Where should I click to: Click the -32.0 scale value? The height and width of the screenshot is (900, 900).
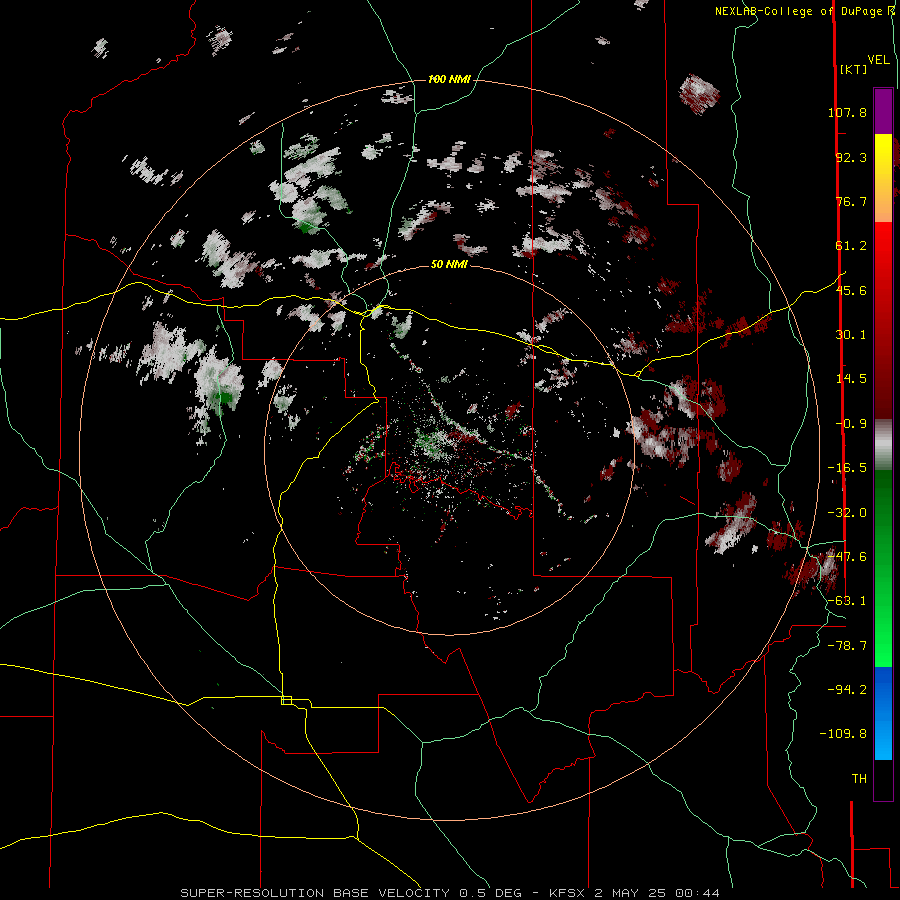tap(847, 513)
